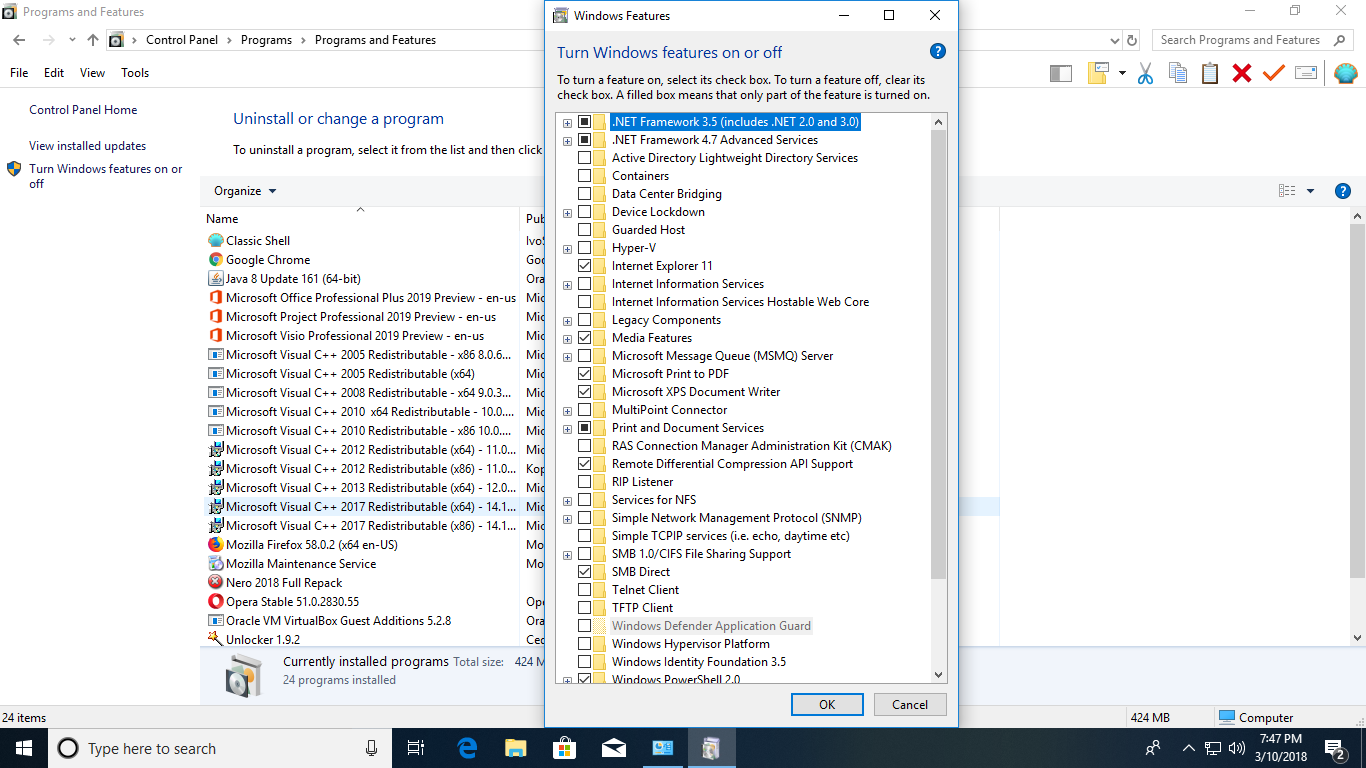Screen dimensions: 1366x768
Task: Click the clipboard Paste icon in toolbar
Action: click(x=1210, y=73)
